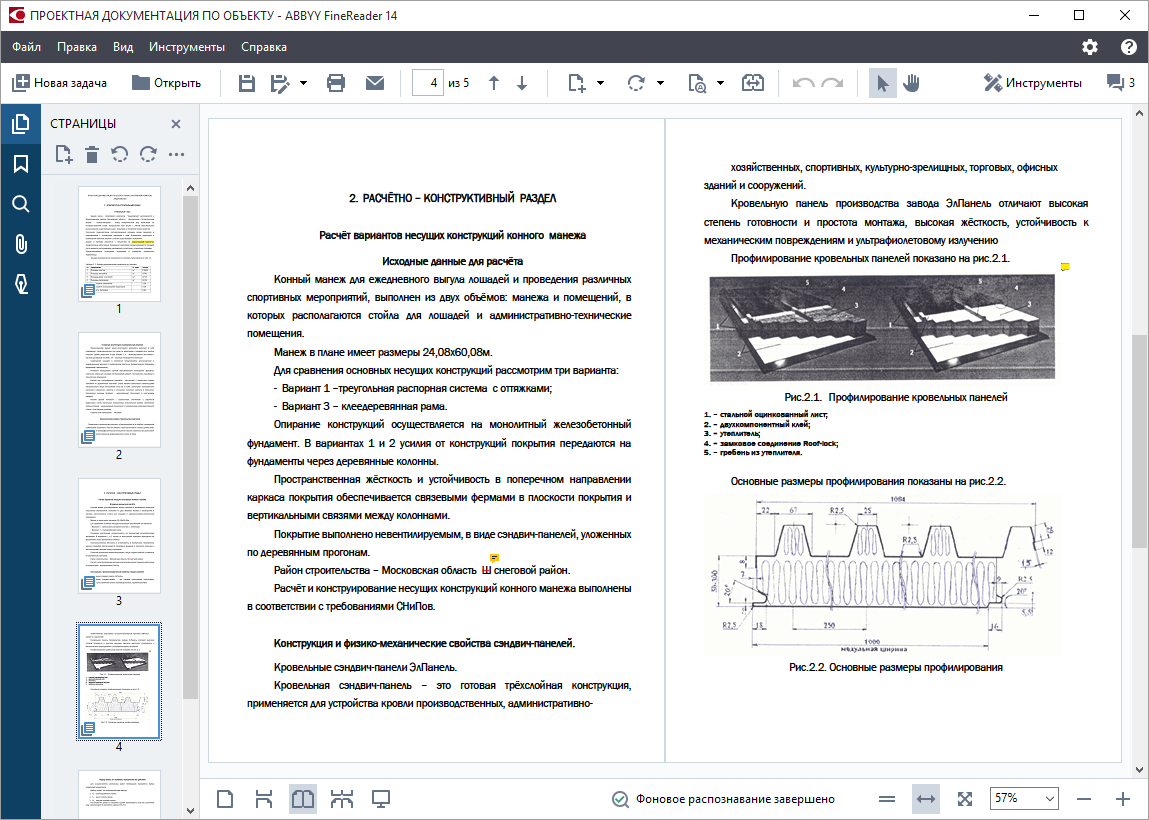
Task: Select page 3 thumbnail
Action: (x=119, y=536)
